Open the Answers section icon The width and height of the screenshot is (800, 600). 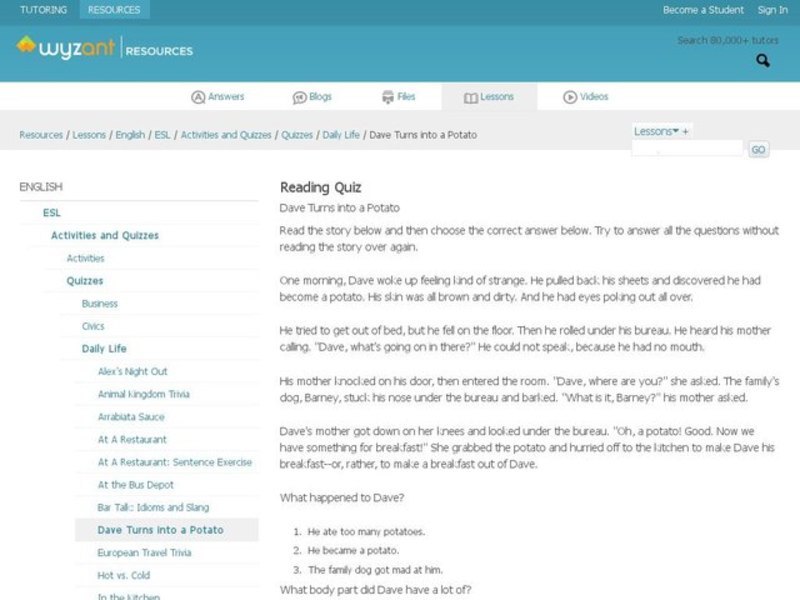[x=198, y=97]
